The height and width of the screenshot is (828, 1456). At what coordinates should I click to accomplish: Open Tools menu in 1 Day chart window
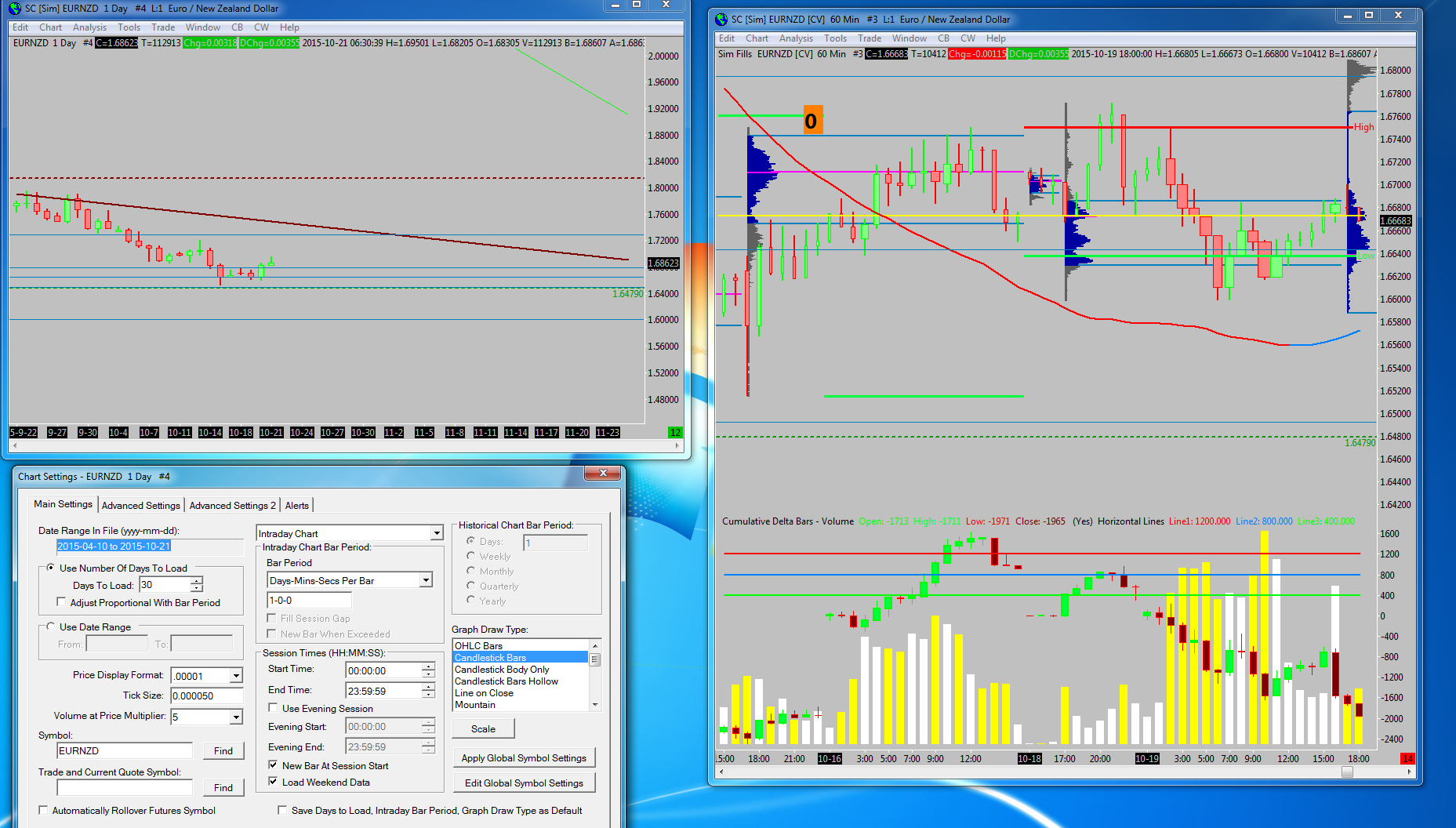[x=129, y=27]
